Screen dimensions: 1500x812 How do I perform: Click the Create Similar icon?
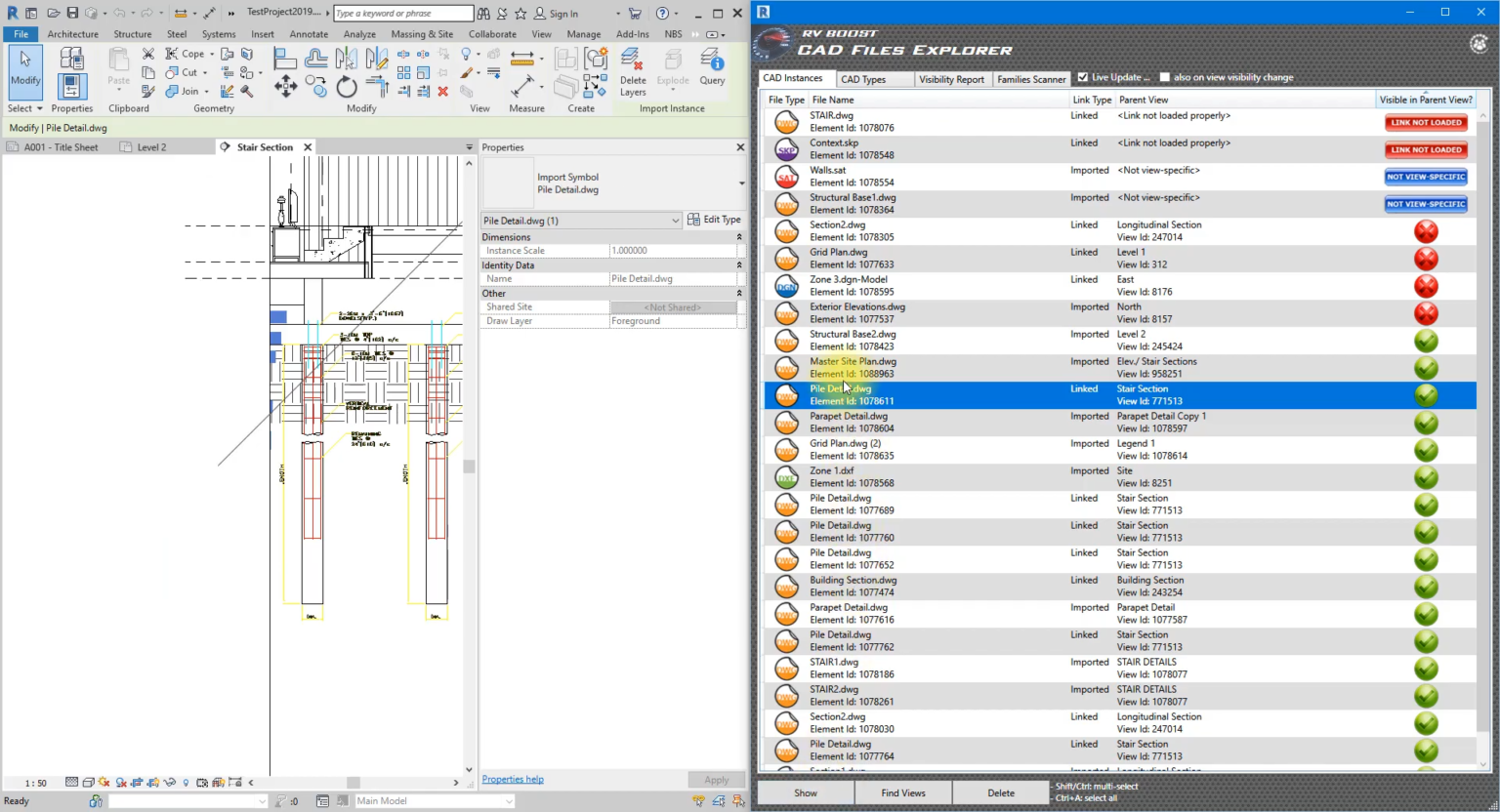596,87
